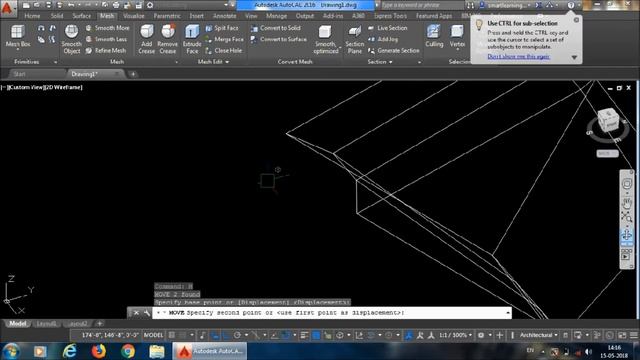The image size is (640, 360).
Task: Switch to the Visualize ribbon tab
Action: pos(133,16)
